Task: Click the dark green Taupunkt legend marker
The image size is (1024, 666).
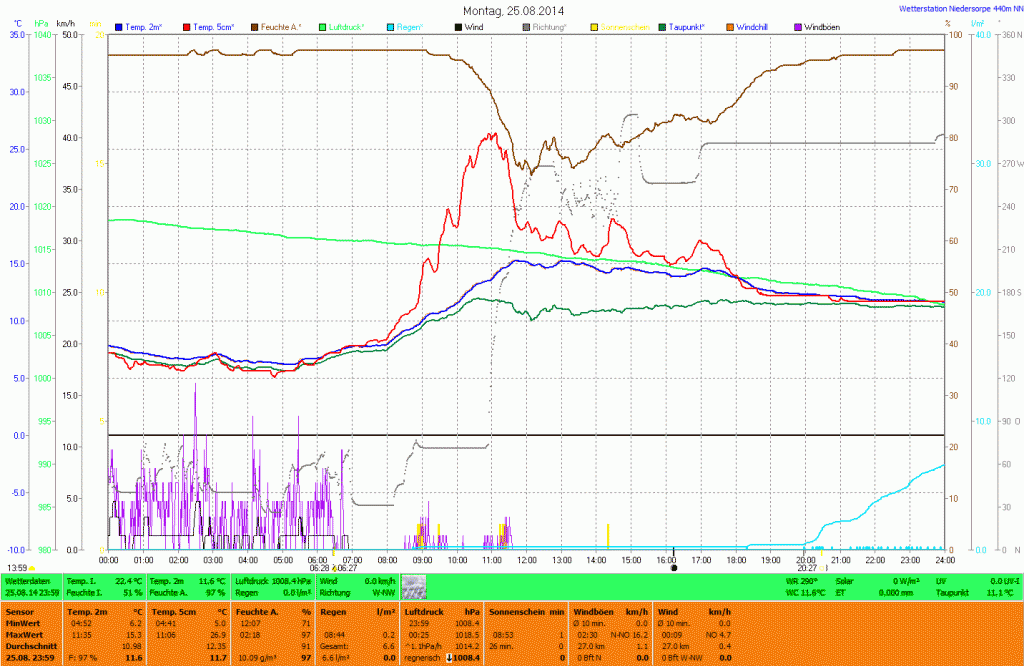Action: click(663, 26)
